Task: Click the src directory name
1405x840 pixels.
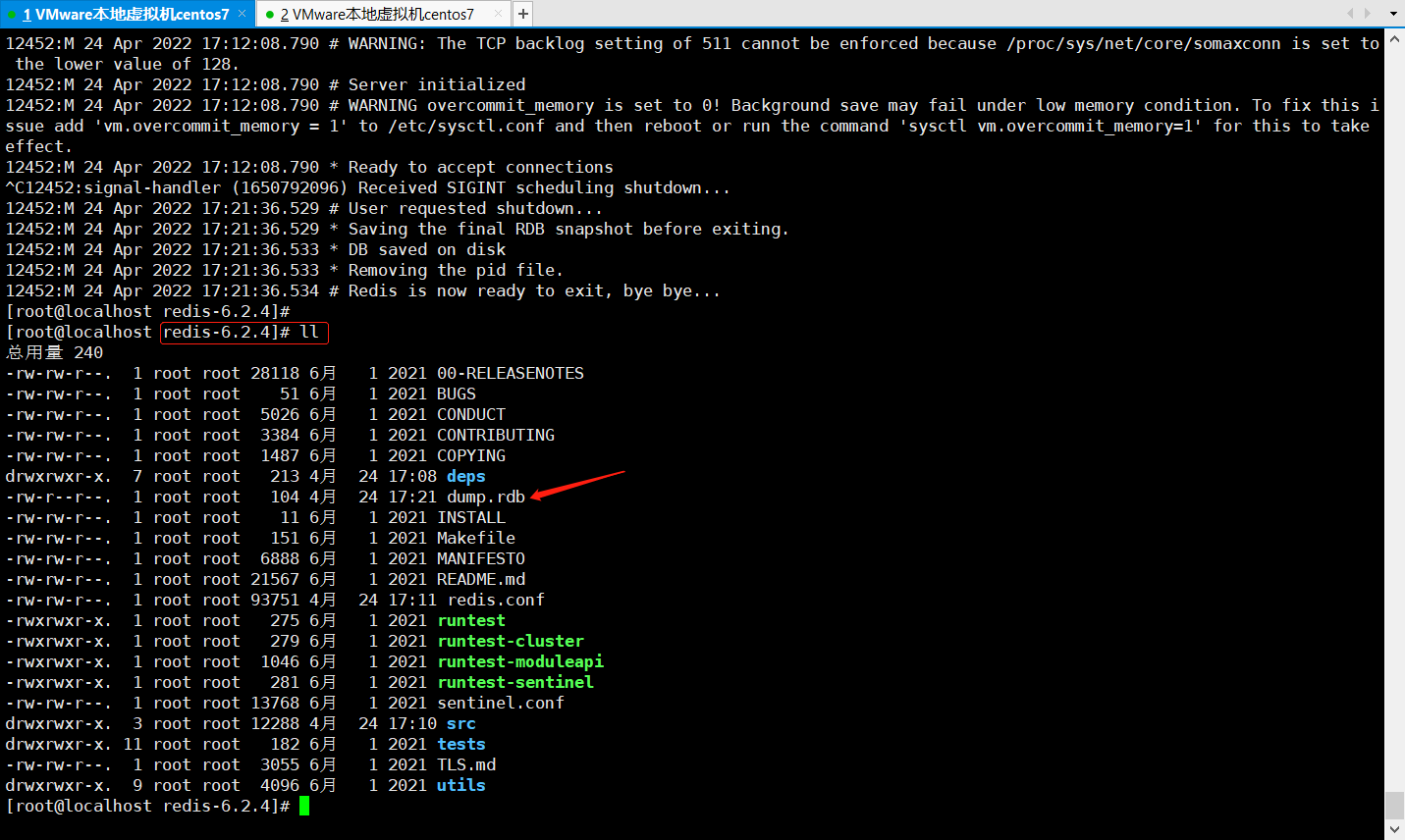Action: pos(461,723)
